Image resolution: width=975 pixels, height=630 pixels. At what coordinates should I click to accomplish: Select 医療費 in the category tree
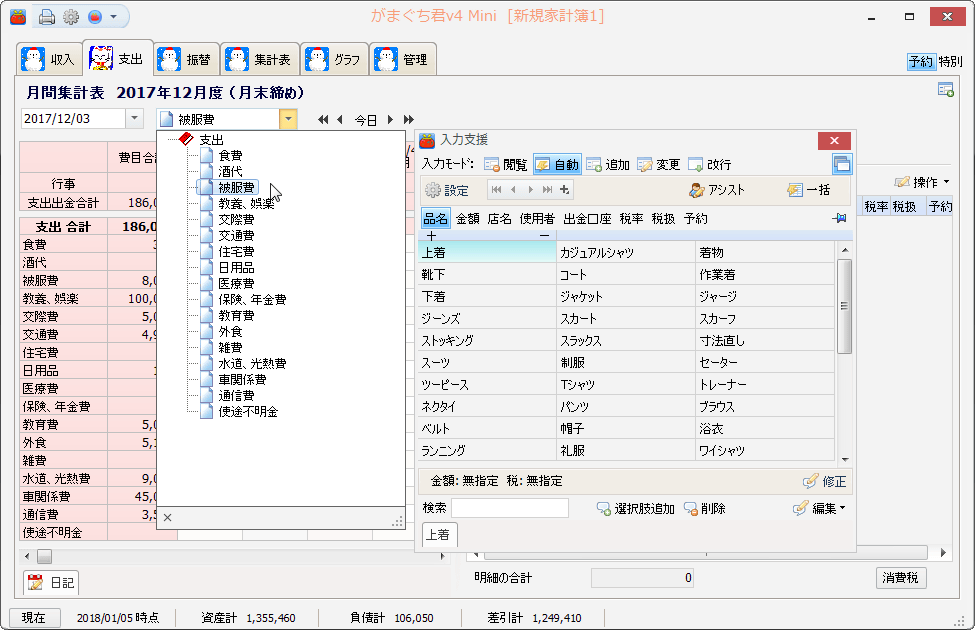(236, 284)
